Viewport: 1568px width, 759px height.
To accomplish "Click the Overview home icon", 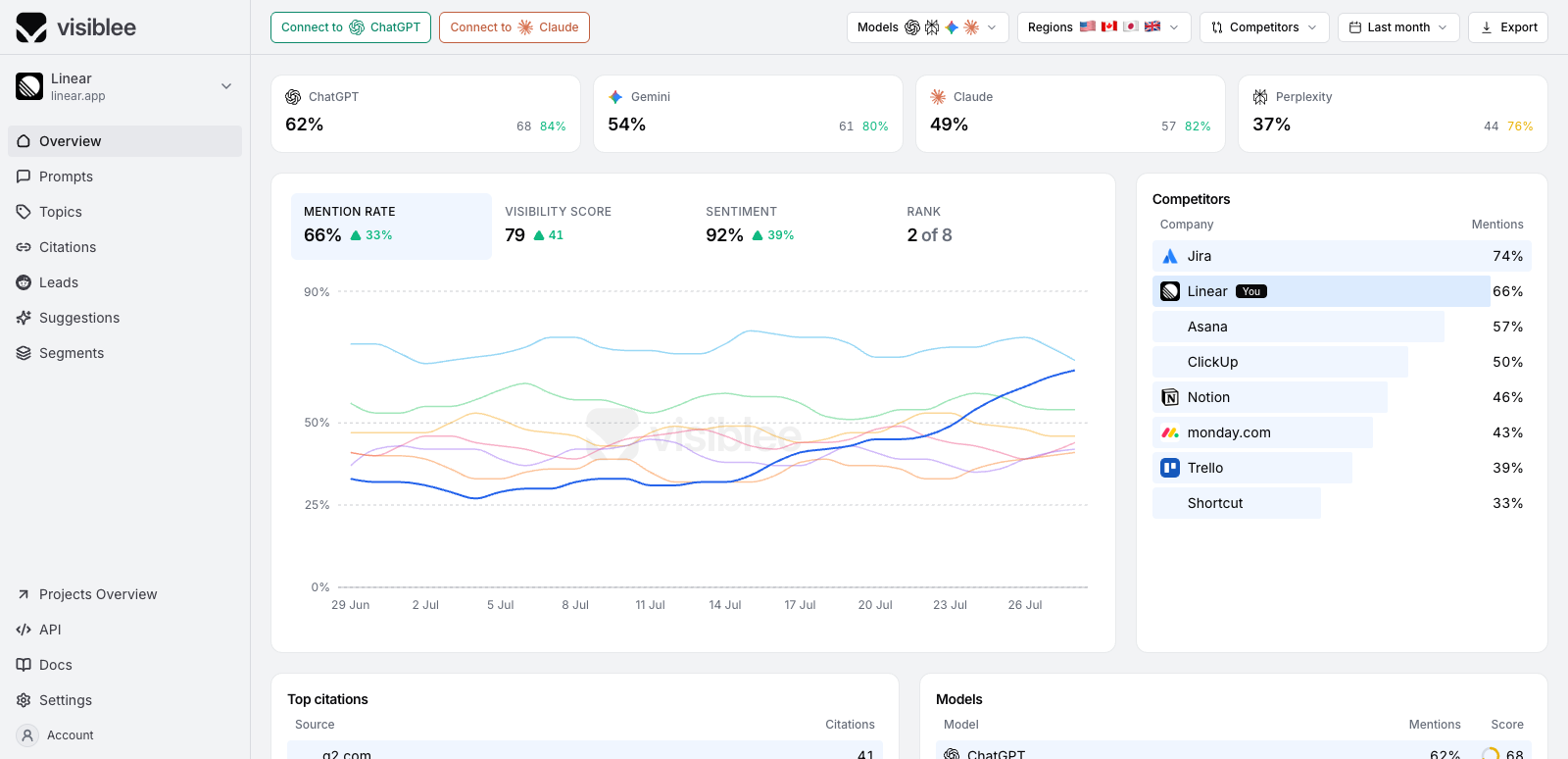I will (x=24, y=141).
